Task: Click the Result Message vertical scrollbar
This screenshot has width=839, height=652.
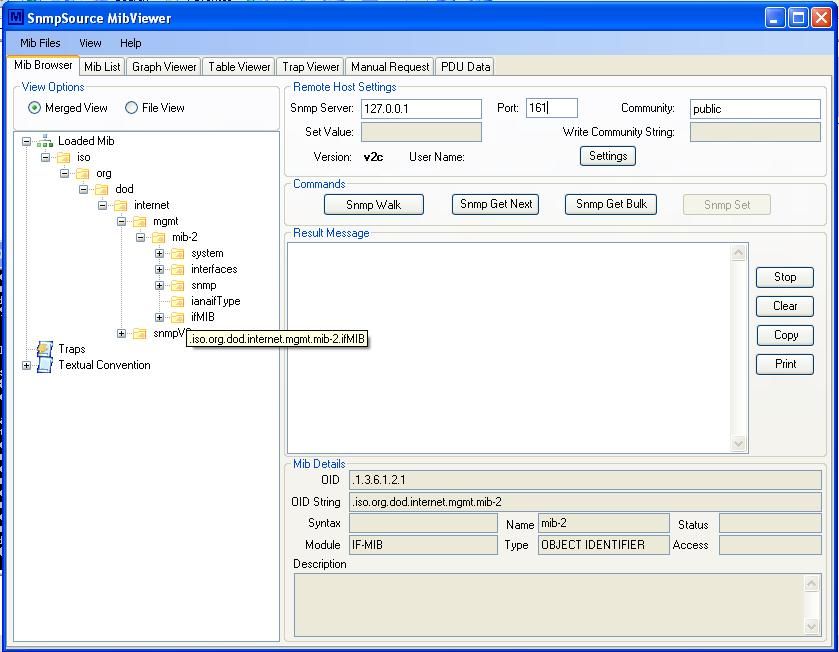Action: point(739,347)
